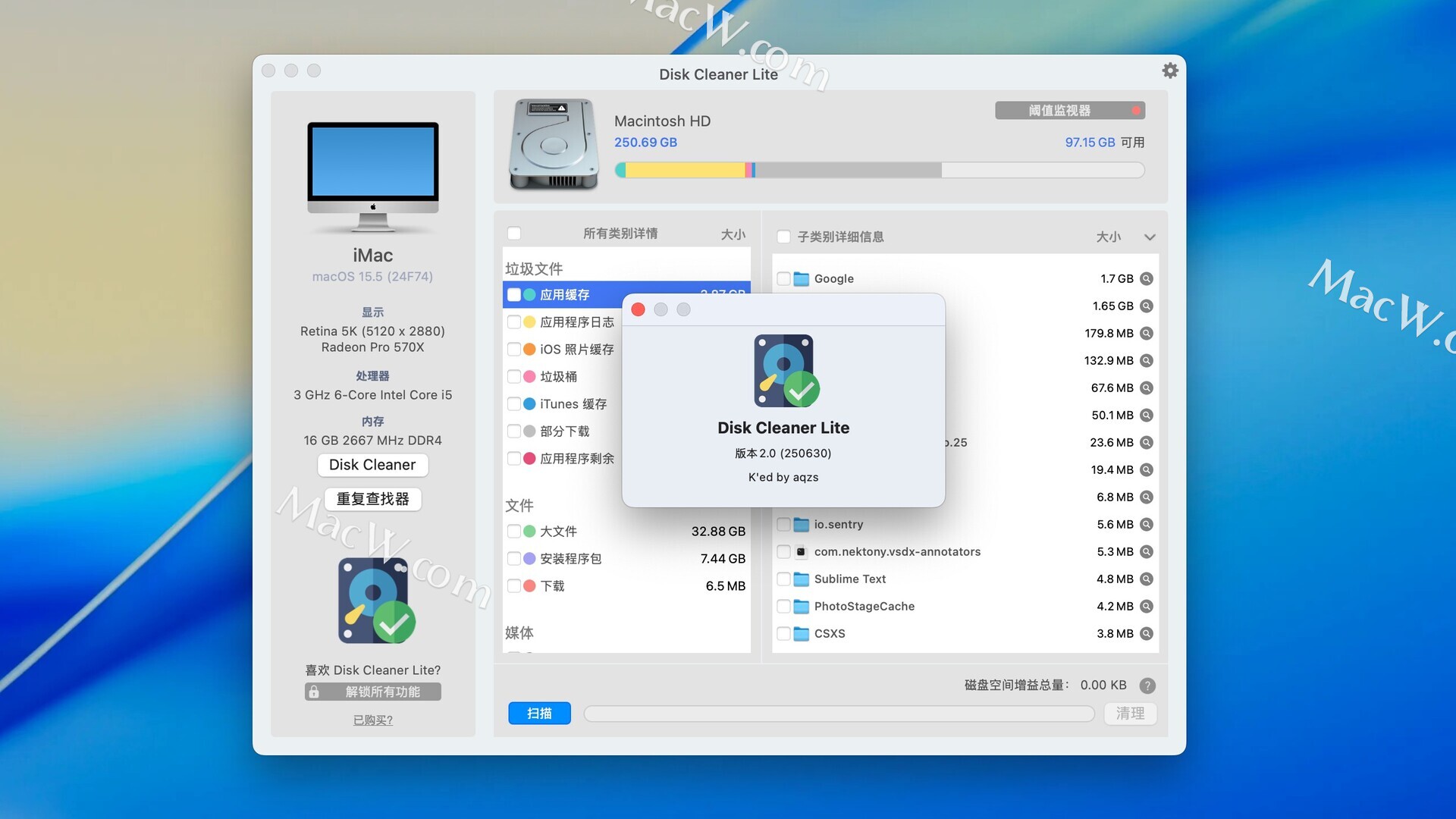Click the PhotoStageCache folder icon

801,607
